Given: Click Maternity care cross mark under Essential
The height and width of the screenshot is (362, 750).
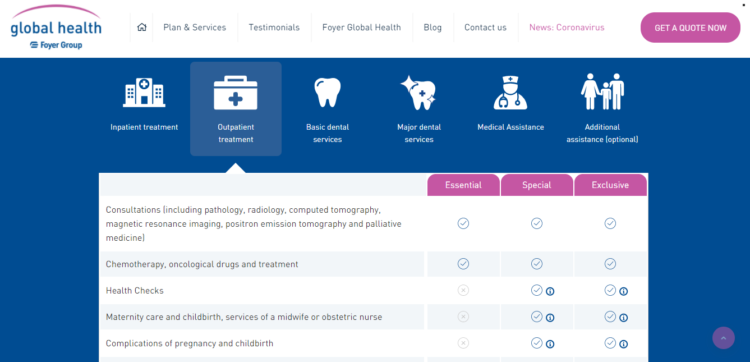Looking at the screenshot, I should pyautogui.click(x=463, y=317).
